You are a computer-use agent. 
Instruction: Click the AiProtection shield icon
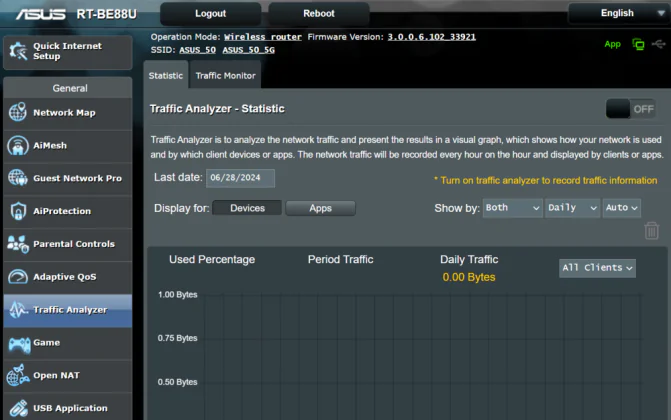click(18, 211)
